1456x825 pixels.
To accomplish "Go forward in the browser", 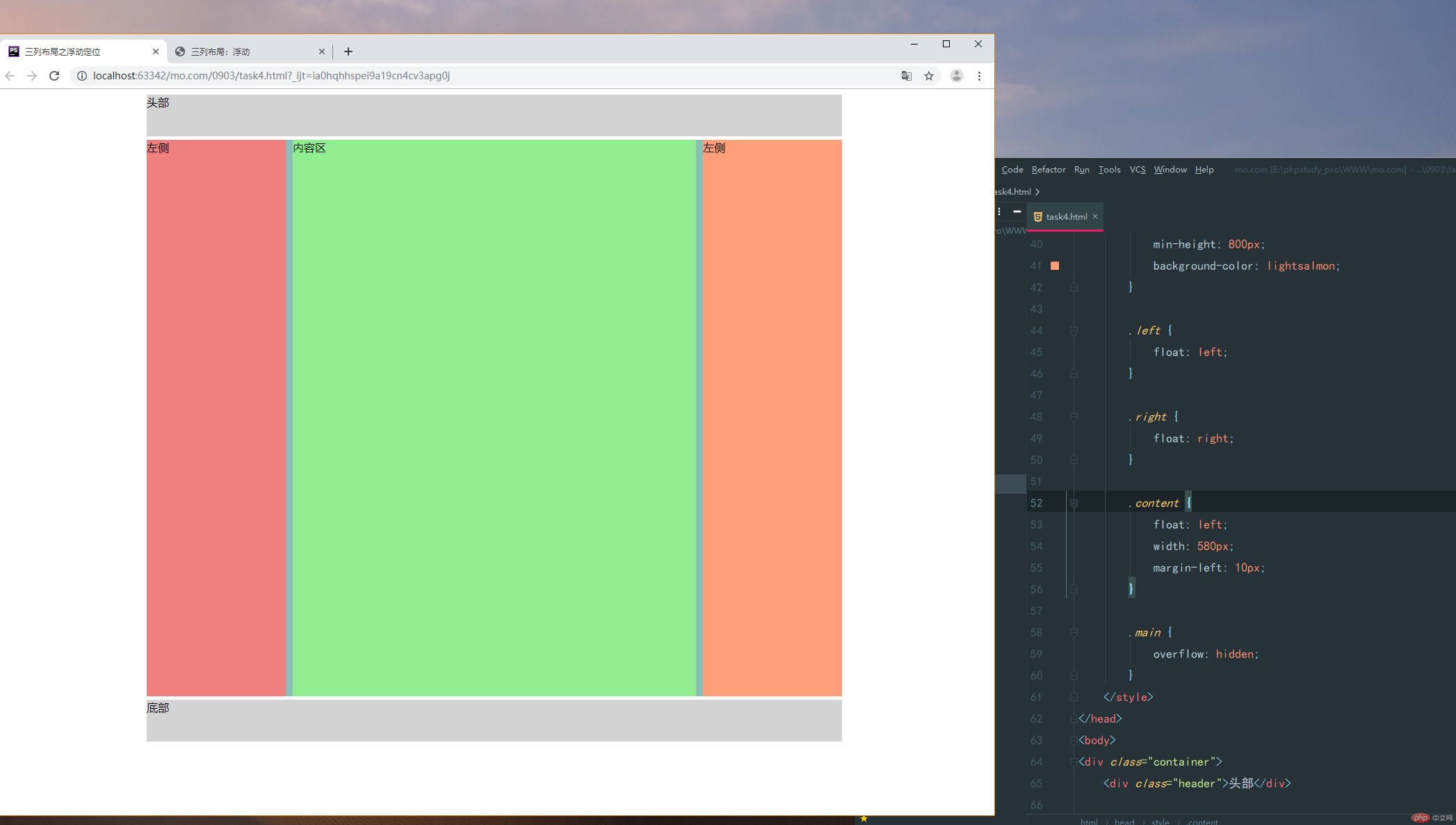I will 32,76.
